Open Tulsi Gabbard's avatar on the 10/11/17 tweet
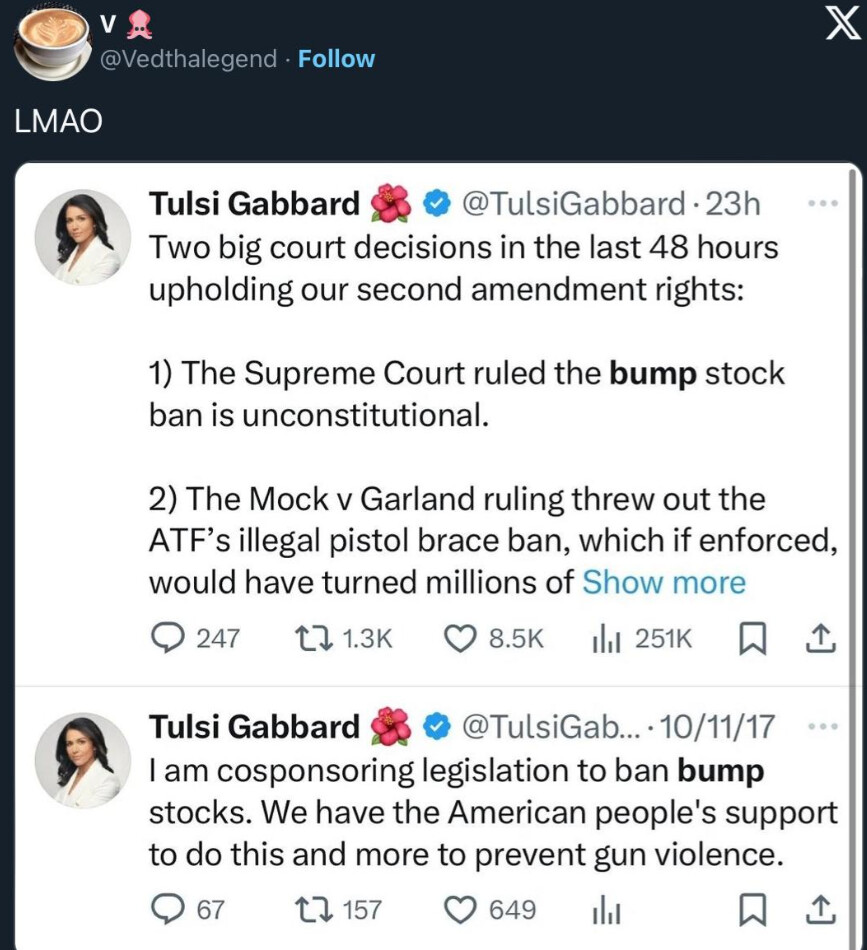This screenshot has width=867, height=950. (x=83, y=760)
